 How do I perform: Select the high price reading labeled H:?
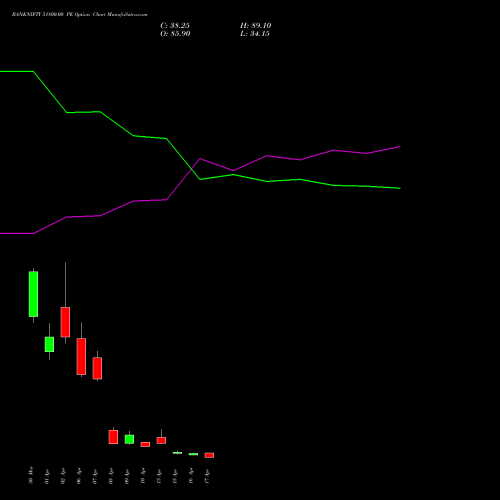[x=256, y=26]
